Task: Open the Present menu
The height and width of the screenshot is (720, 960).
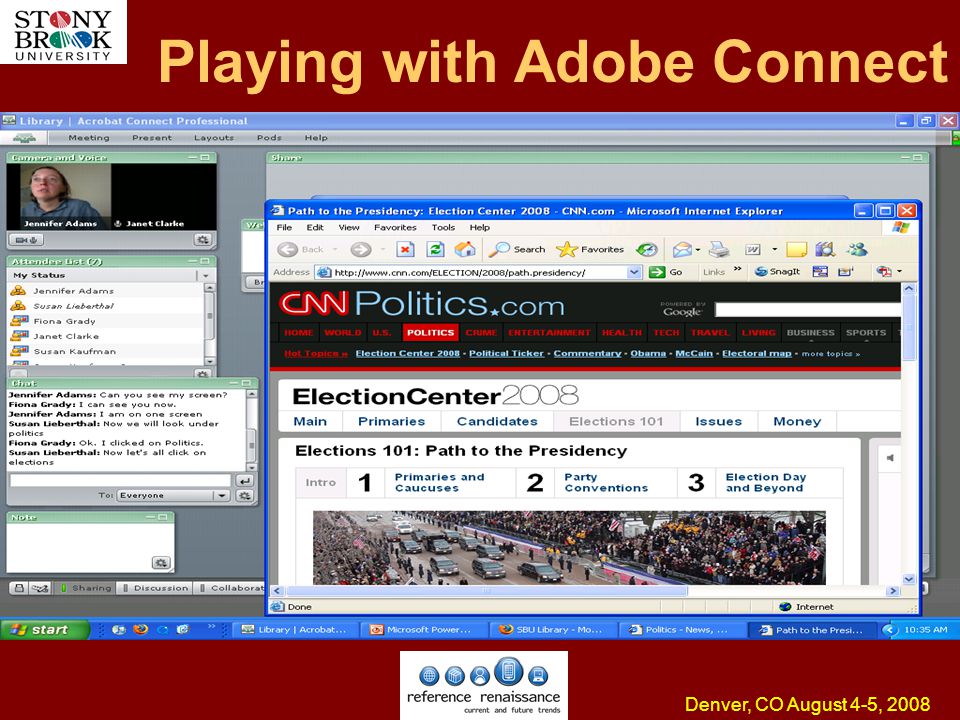Action: [x=152, y=138]
